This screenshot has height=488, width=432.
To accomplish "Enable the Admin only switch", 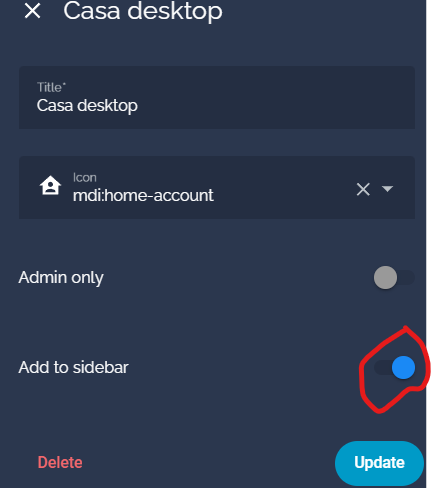I will 394,277.
